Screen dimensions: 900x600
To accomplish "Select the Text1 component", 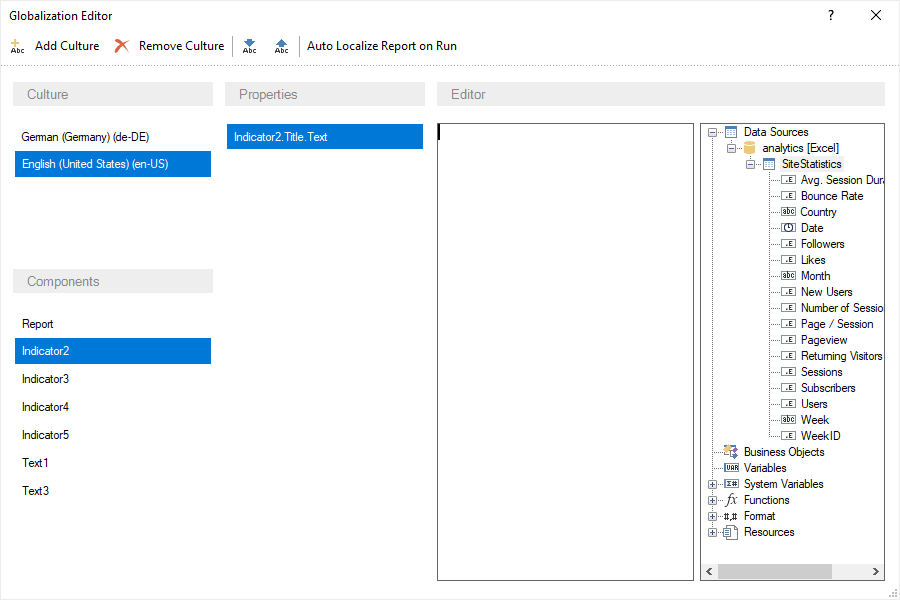I will click(113, 463).
